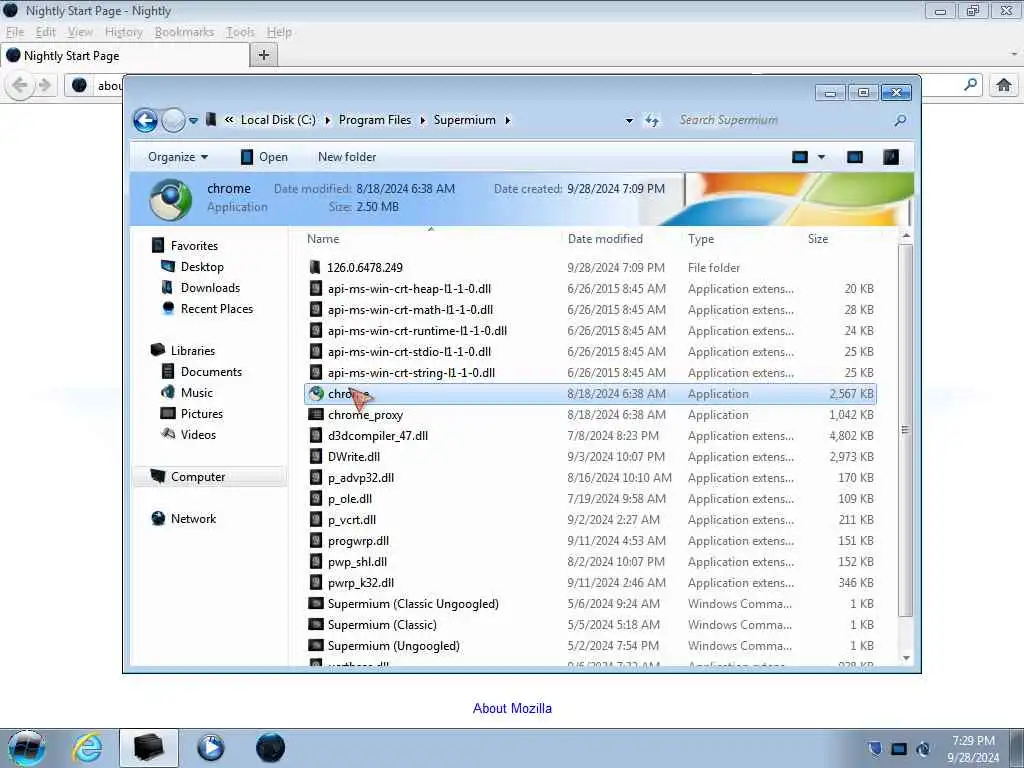The height and width of the screenshot is (768, 1024).
Task: Click the refresh icon beside the address bar
Action: pos(652,120)
